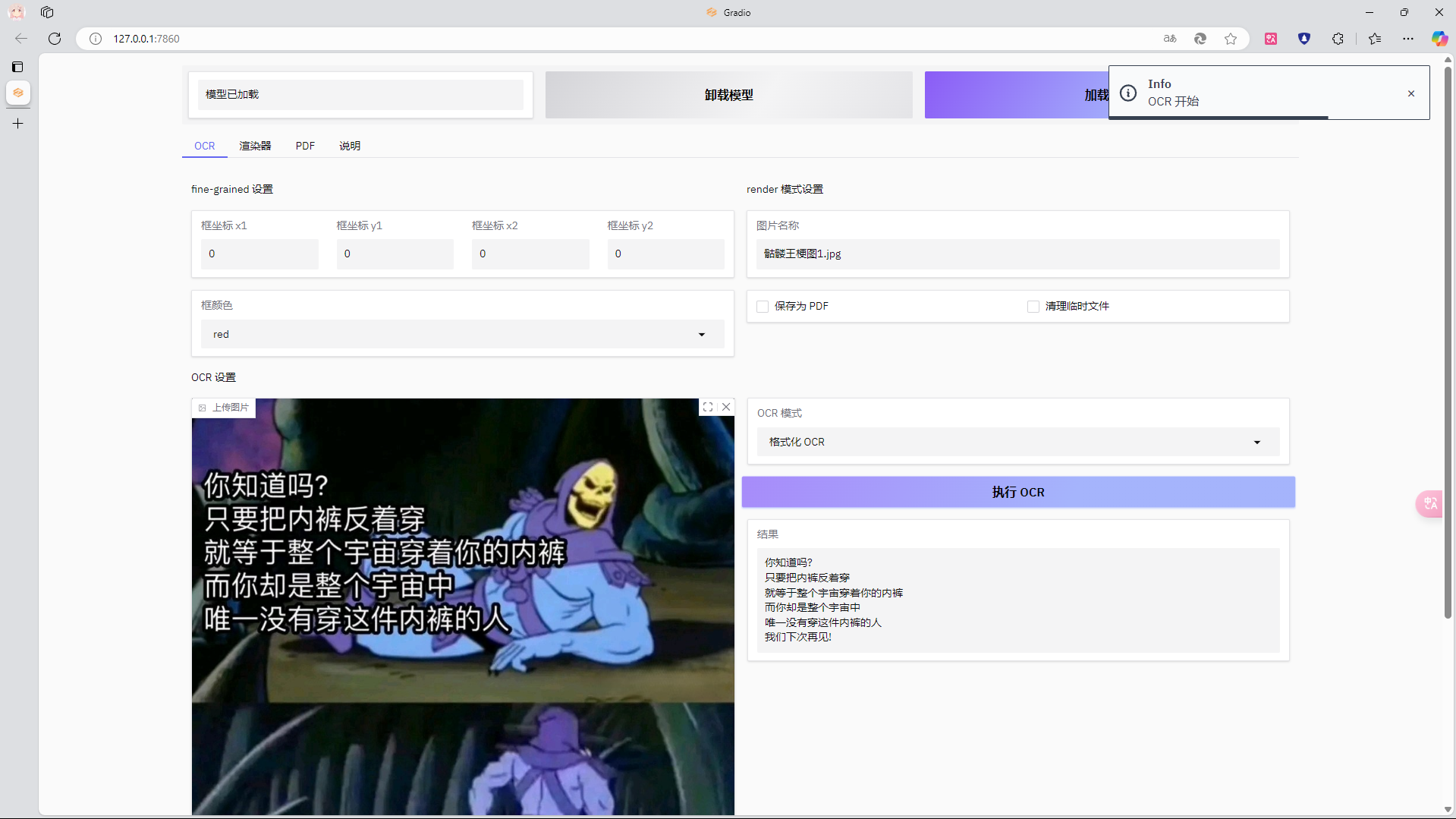
Task: View site information icon in address bar
Action: (96, 39)
